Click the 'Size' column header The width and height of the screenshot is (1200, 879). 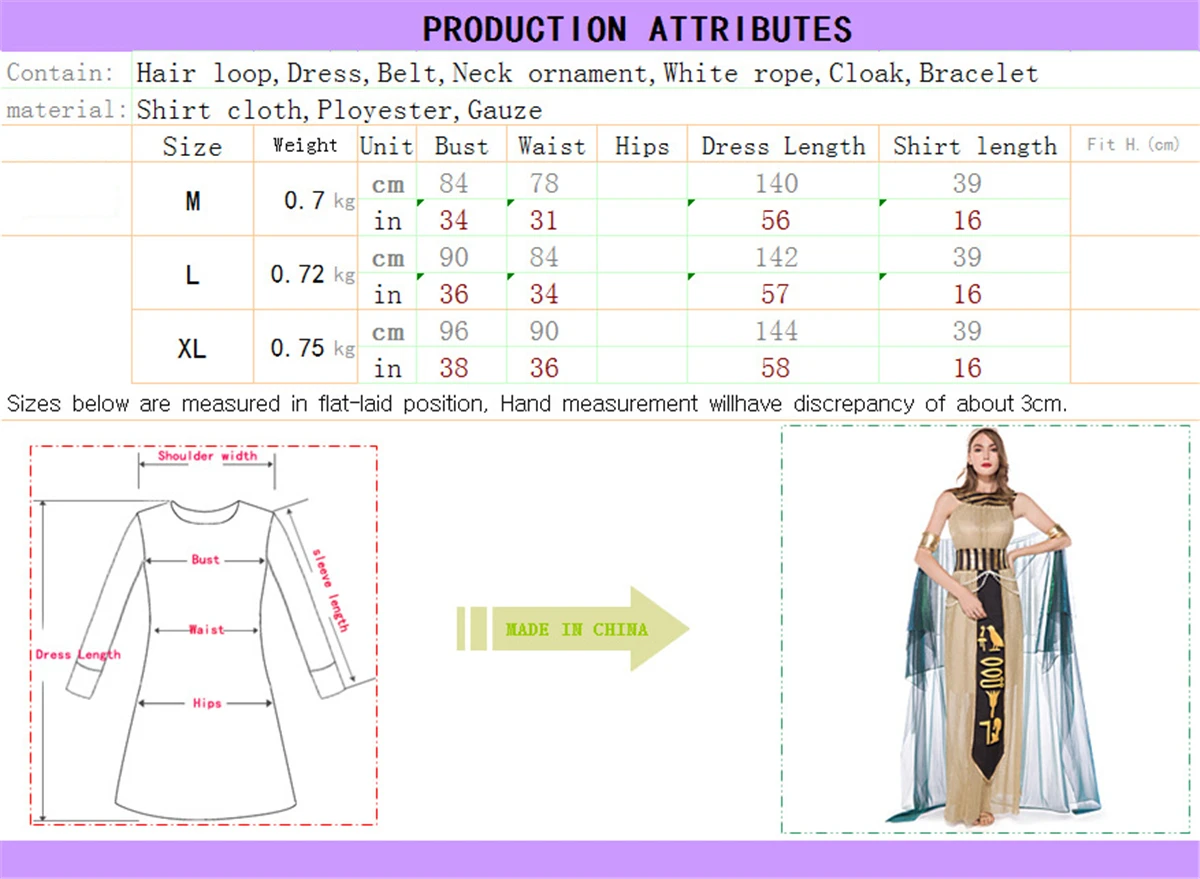coord(192,146)
